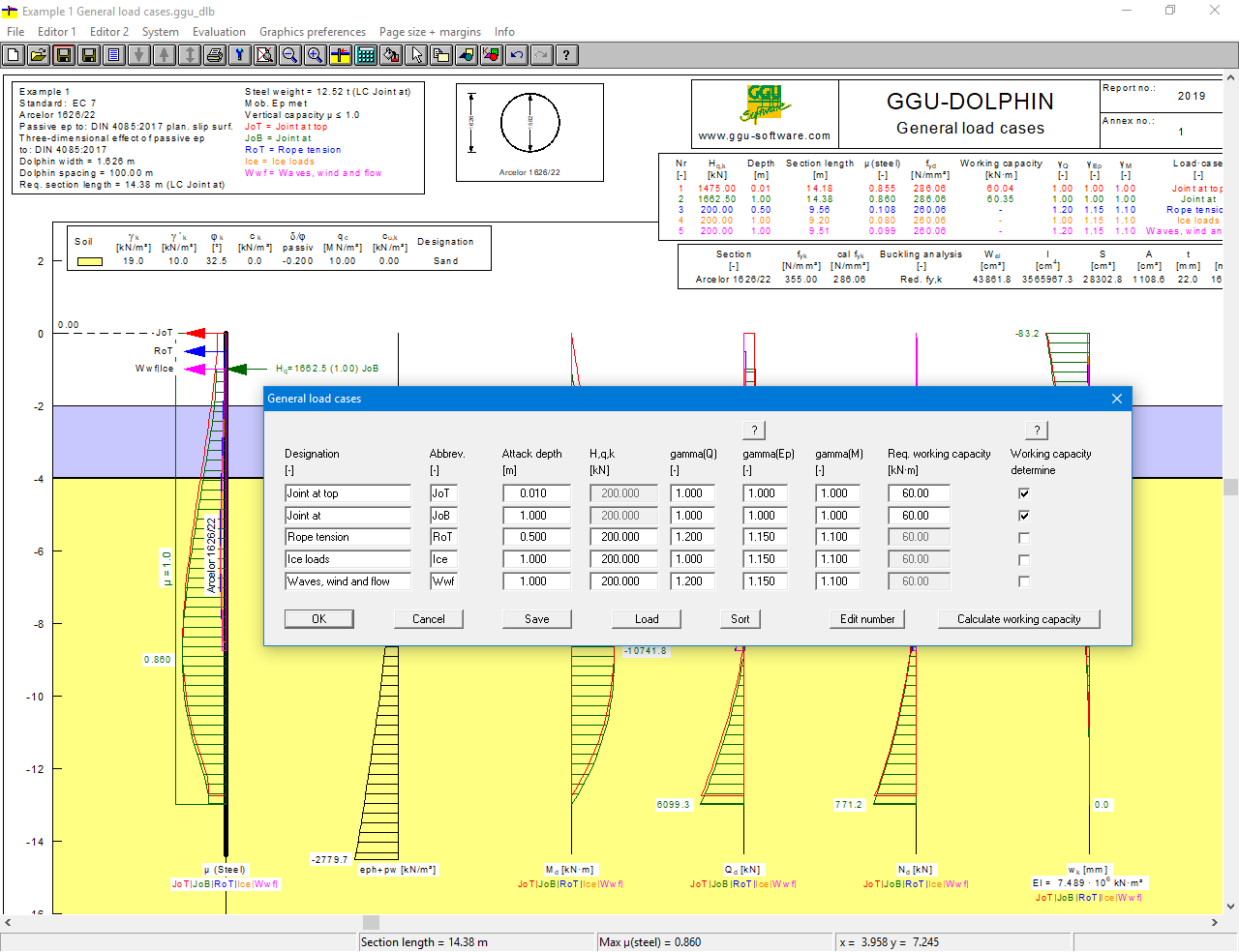The image size is (1239, 952).
Task: Open the File menu
Action: 15,32
